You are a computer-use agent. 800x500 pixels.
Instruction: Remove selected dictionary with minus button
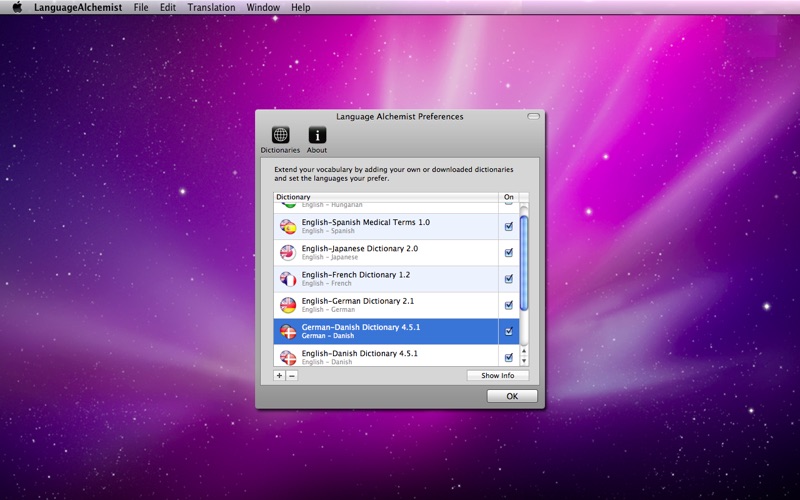pos(291,376)
